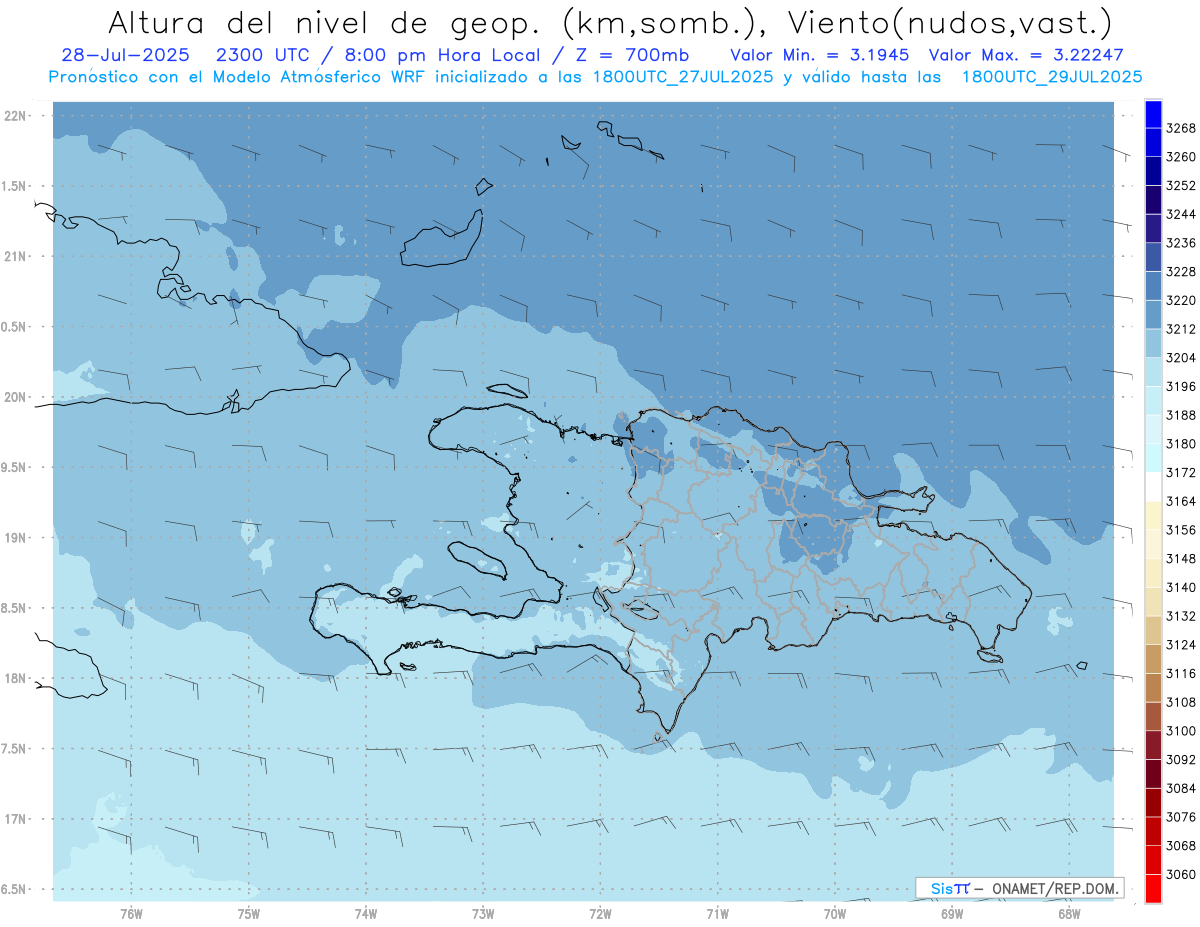Click the '73W' longitude label
The width and height of the screenshot is (1200, 927).
pyautogui.click(x=483, y=912)
